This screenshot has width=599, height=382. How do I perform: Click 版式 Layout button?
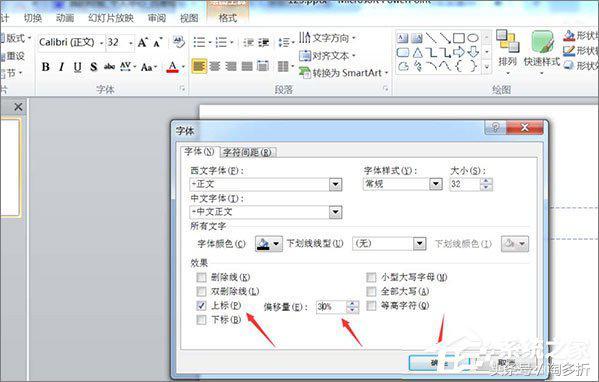[16, 38]
